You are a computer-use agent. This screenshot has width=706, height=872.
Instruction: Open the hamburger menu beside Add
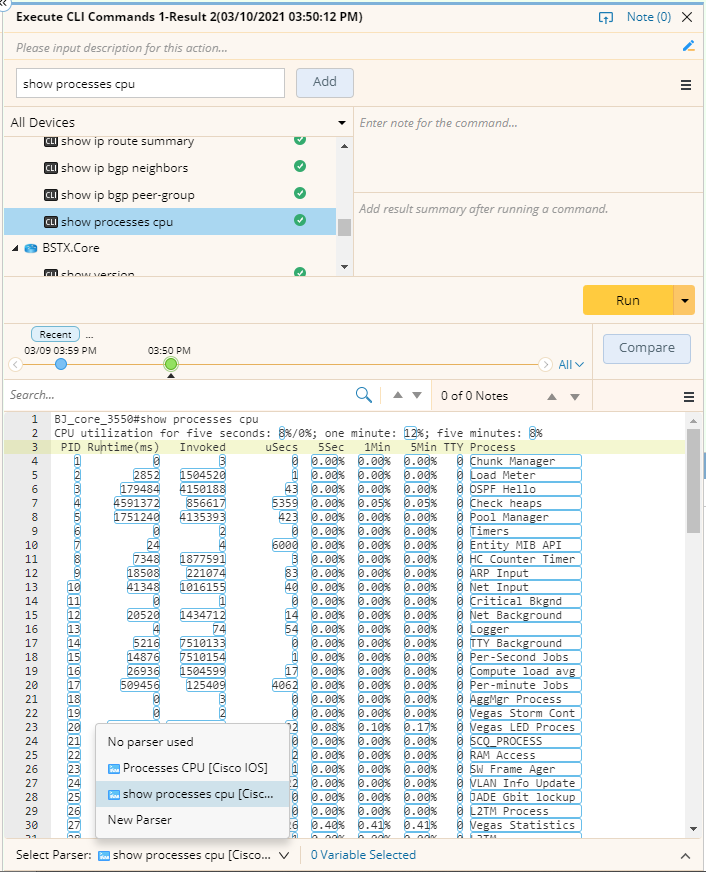[686, 85]
